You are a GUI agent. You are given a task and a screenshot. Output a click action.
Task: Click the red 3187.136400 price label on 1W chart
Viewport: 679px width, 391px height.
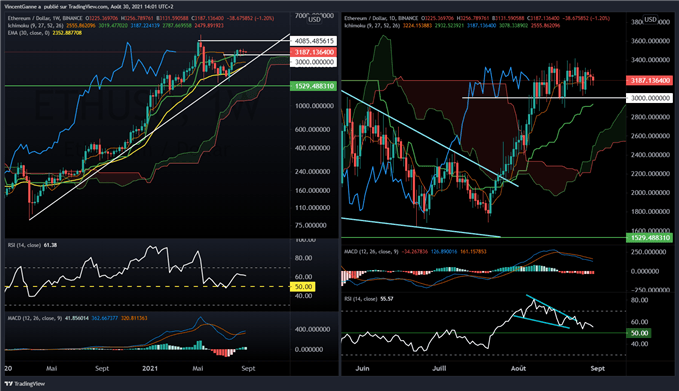(314, 52)
